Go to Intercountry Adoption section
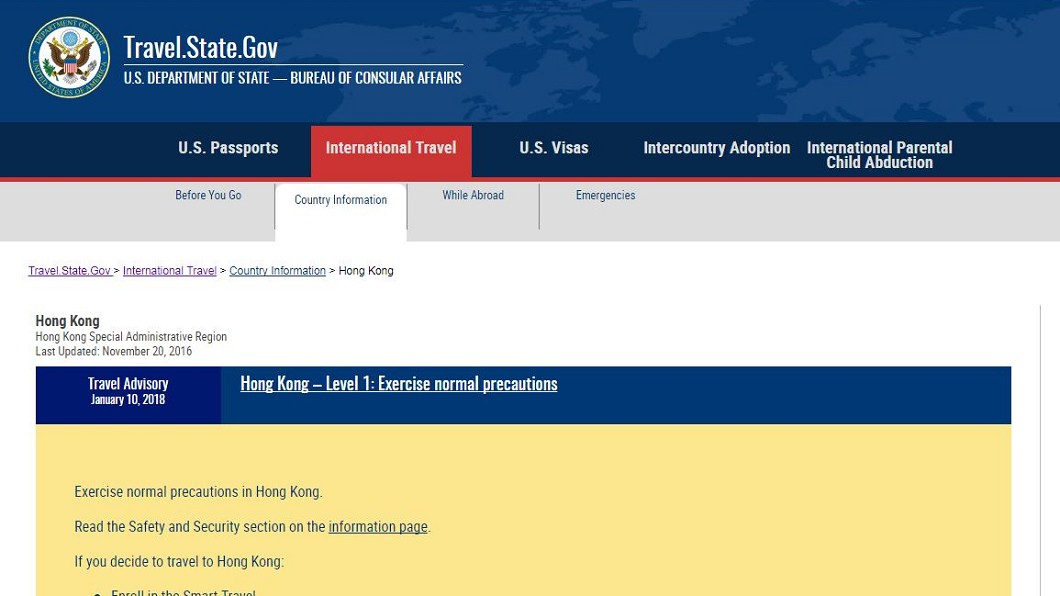 tap(717, 148)
